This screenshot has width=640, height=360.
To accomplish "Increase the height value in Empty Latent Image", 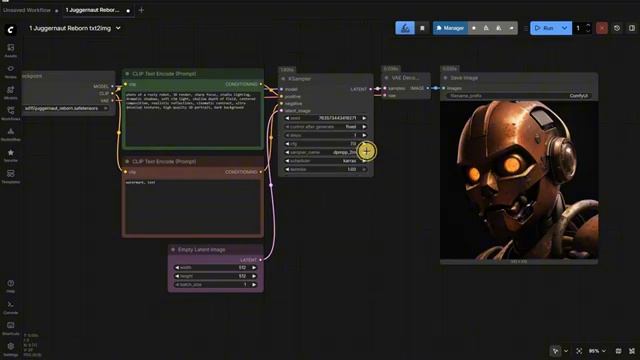I will click(x=254, y=276).
